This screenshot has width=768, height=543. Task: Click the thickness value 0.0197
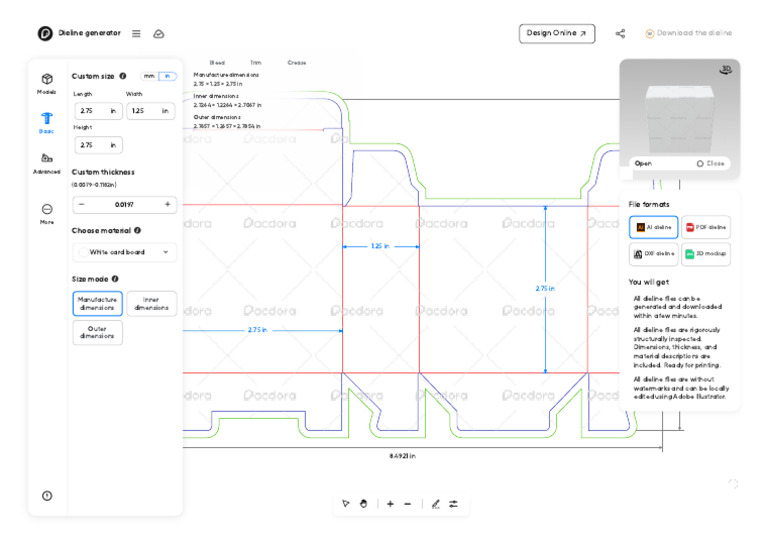click(124, 205)
